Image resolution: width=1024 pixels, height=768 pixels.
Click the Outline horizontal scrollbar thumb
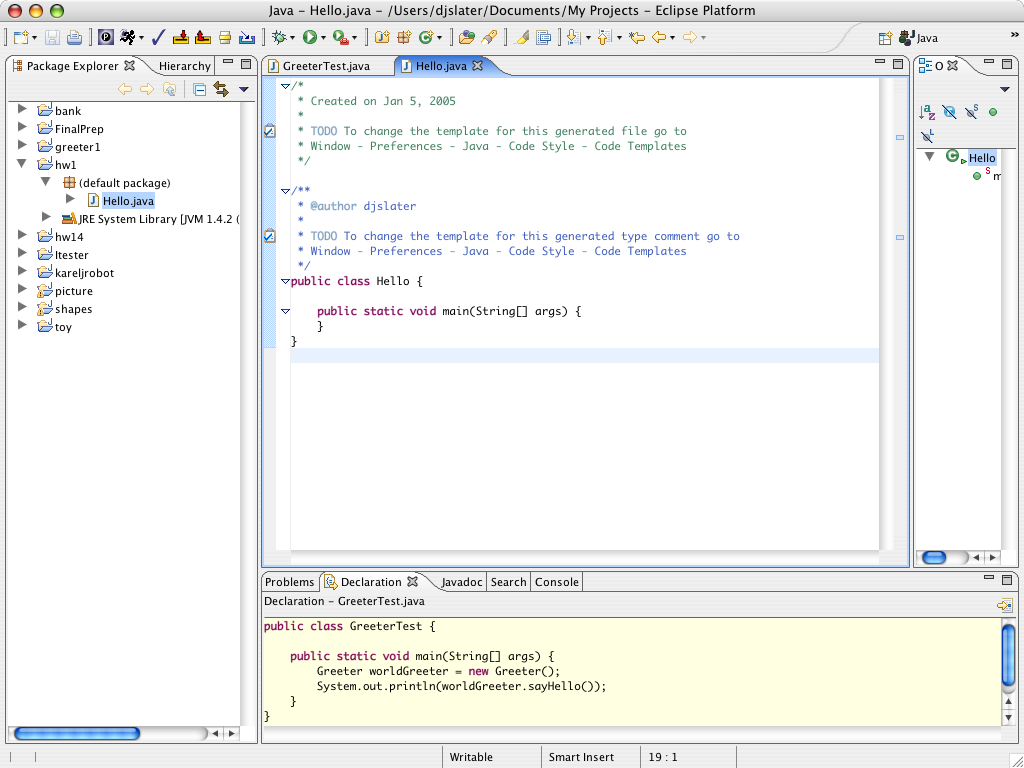tap(934, 557)
